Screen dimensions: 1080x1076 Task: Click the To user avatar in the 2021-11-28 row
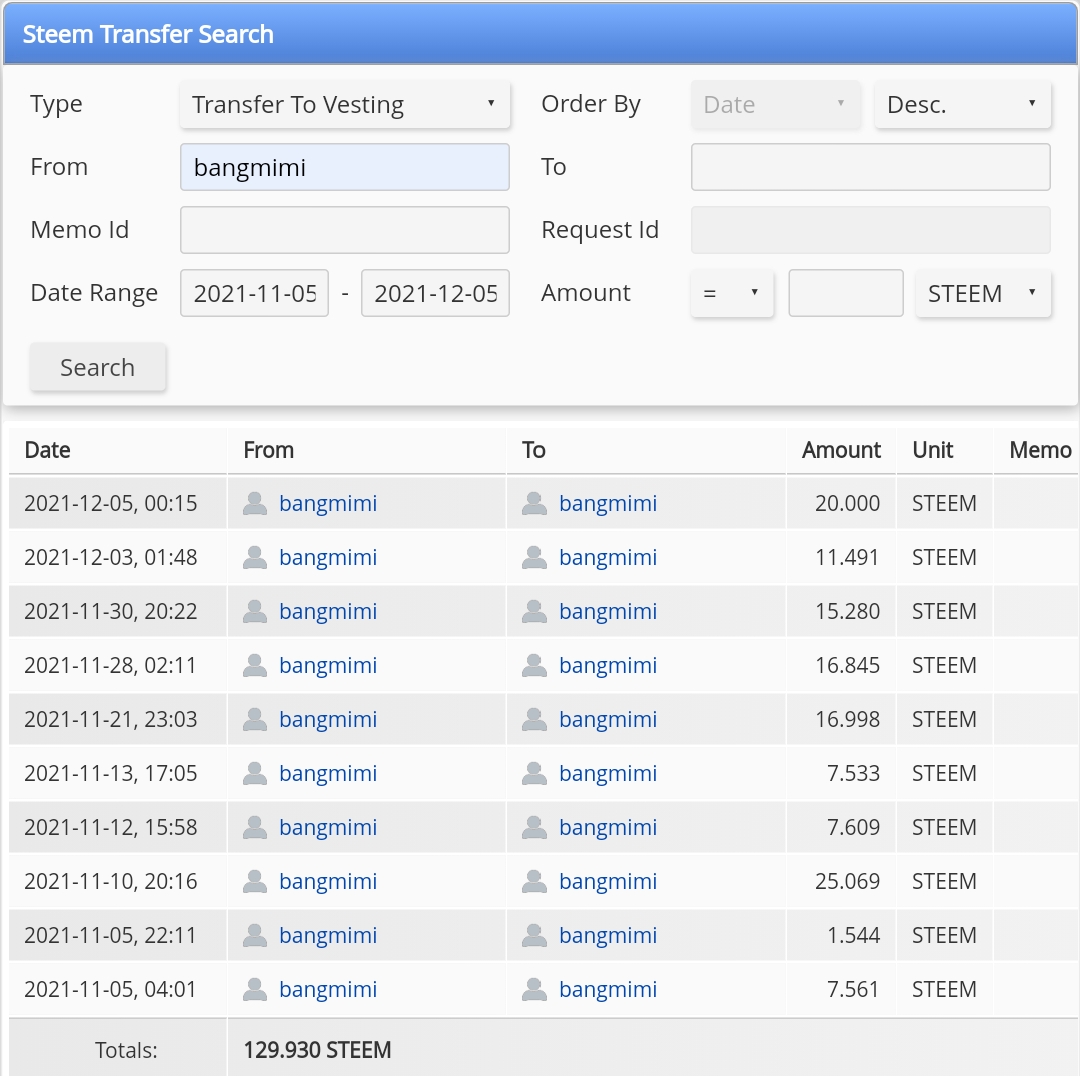click(x=534, y=665)
